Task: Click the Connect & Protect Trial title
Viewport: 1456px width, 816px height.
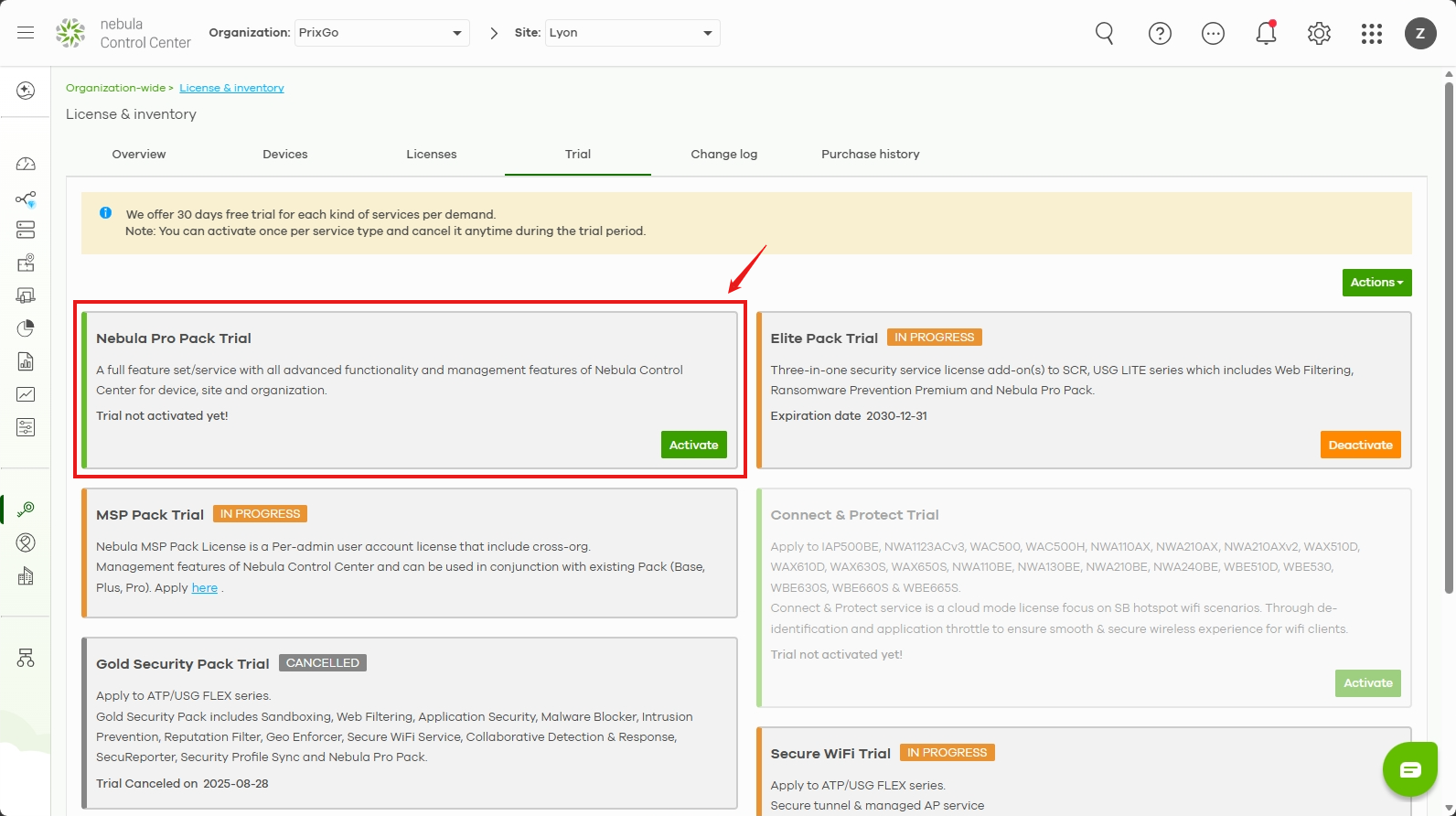Action: click(x=855, y=515)
